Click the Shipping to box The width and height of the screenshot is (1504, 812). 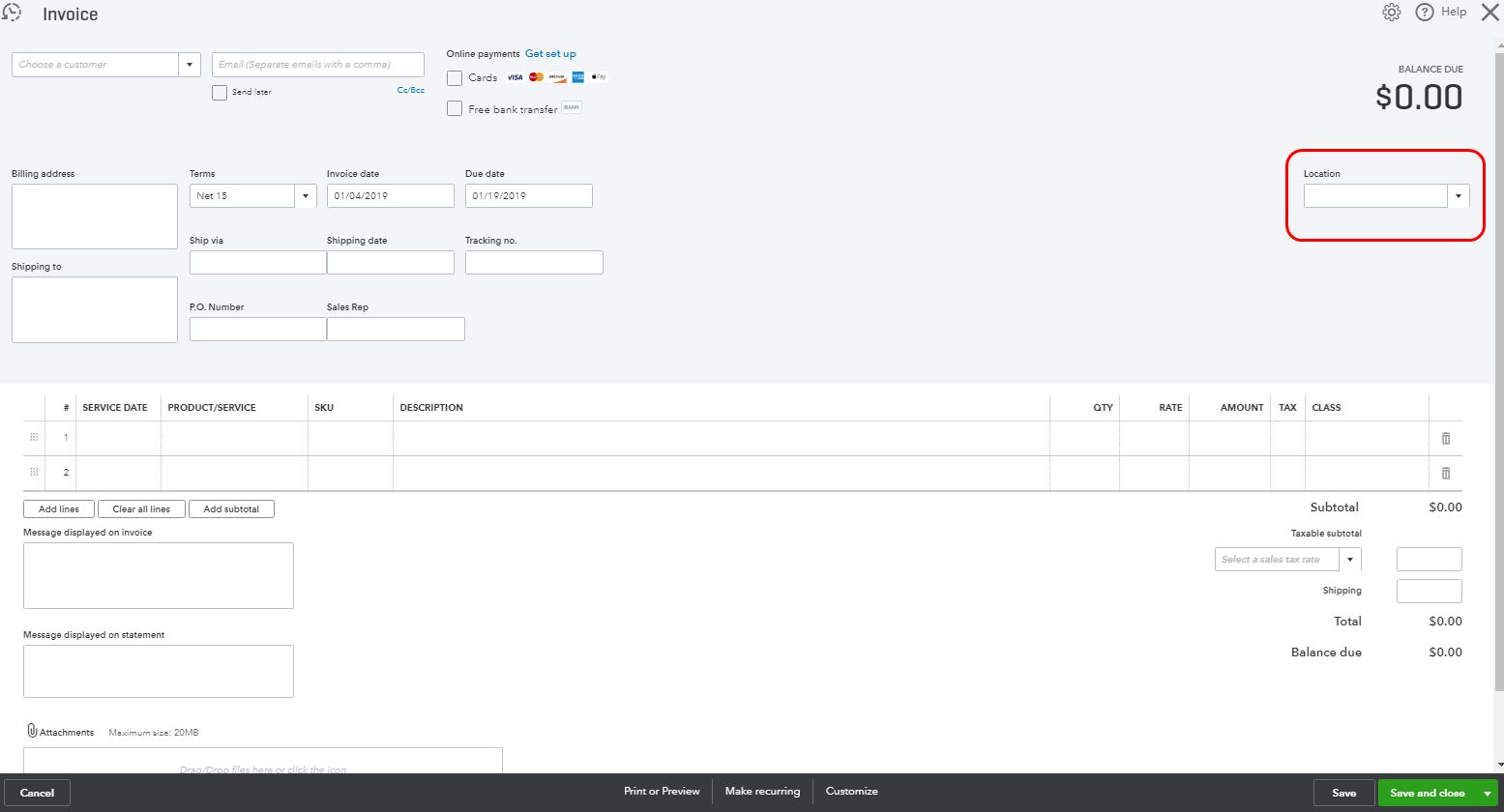click(x=95, y=309)
